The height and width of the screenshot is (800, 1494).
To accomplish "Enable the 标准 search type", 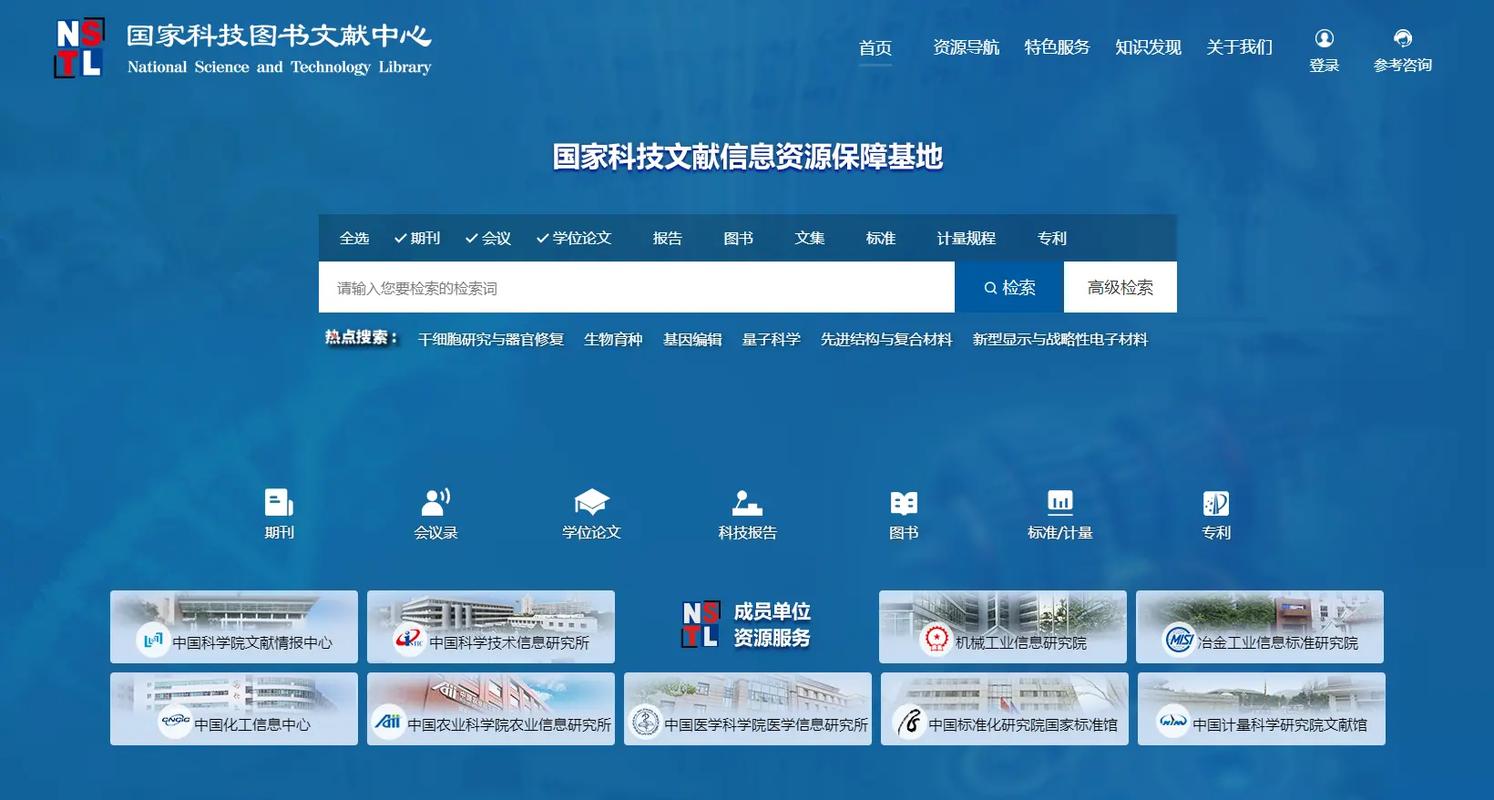I will point(881,238).
